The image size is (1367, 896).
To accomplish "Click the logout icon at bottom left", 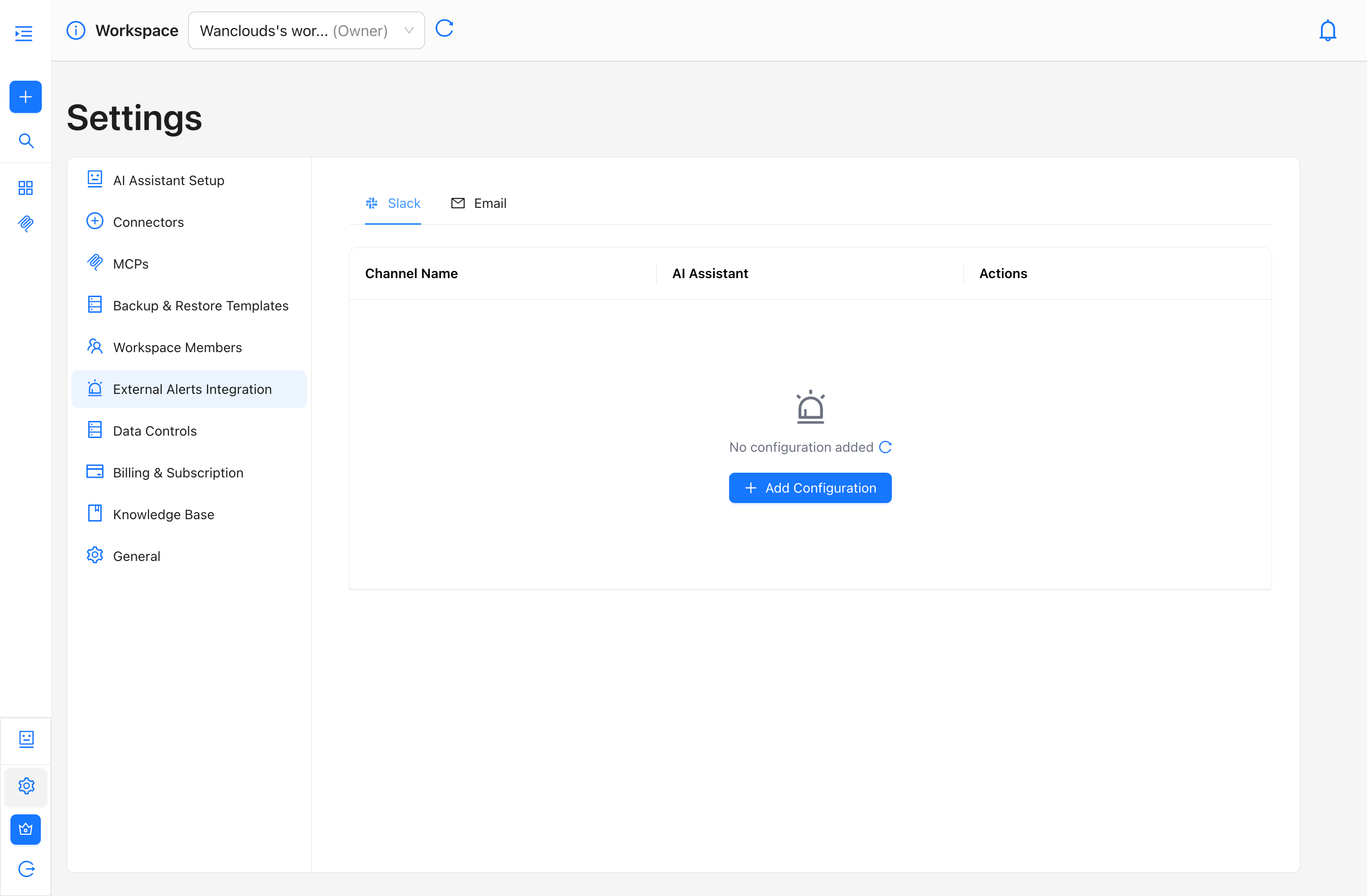I will [x=26, y=868].
